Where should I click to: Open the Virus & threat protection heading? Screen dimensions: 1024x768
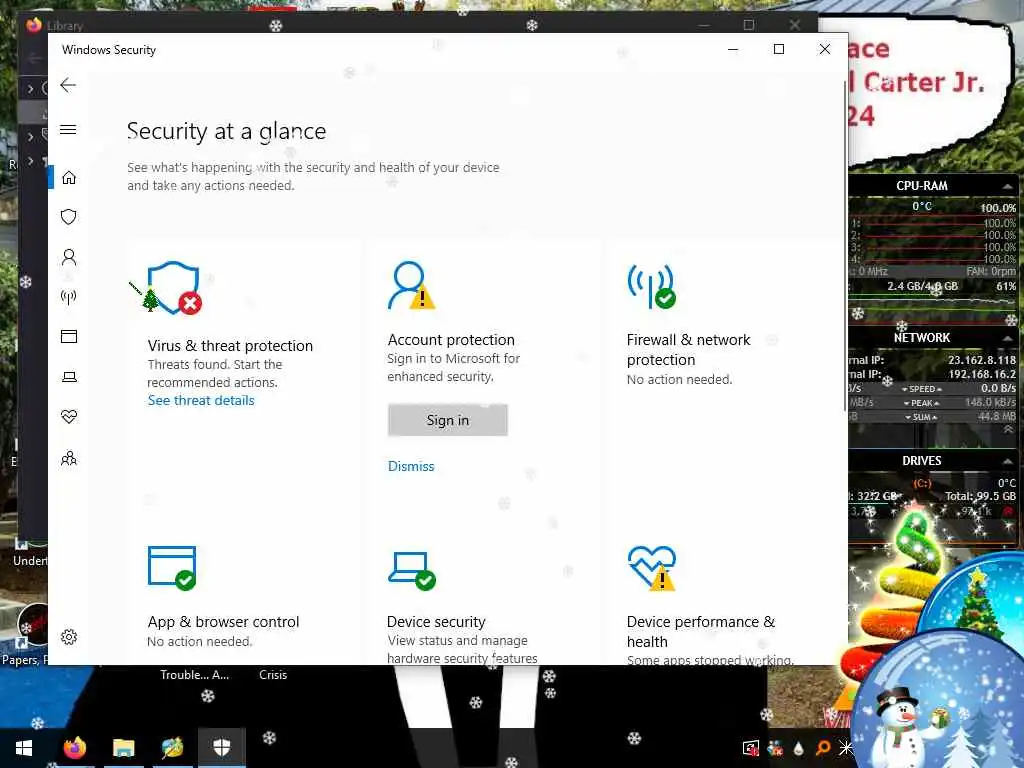coord(230,345)
